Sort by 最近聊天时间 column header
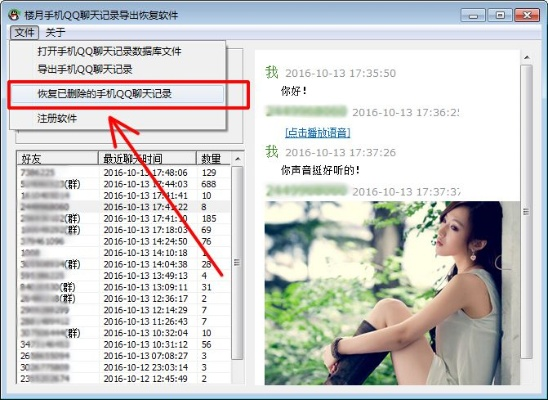 click(x=147, y=159)
